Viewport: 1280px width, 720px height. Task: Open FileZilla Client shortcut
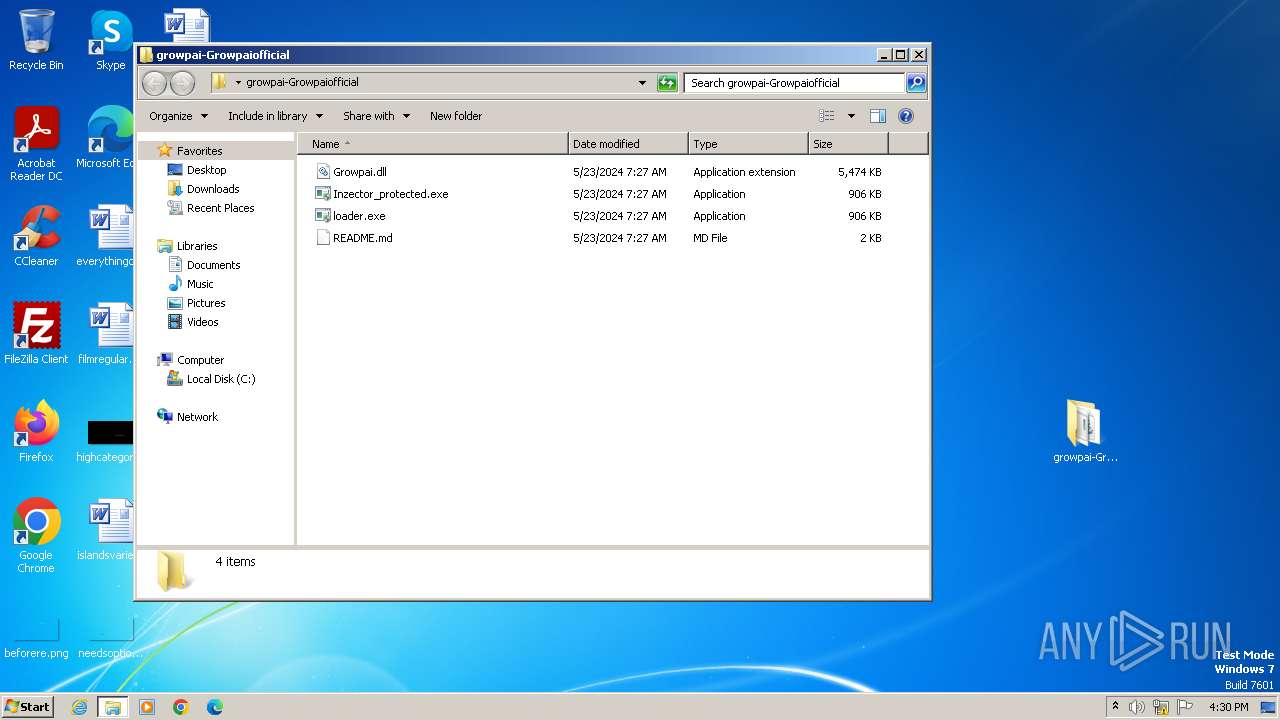(36, 333)
